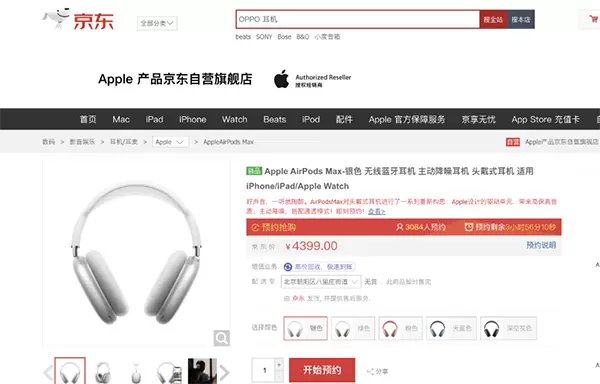Open the Apple brand breadcrumb dropdown
Screen dimensions: 600x384
170,142
